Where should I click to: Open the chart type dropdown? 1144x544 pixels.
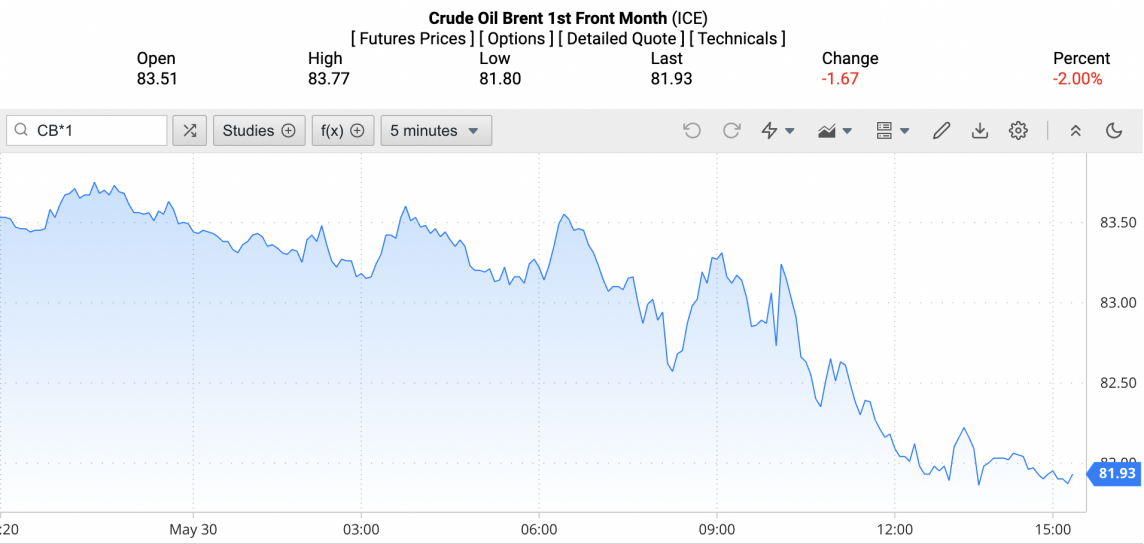(834, 131)
